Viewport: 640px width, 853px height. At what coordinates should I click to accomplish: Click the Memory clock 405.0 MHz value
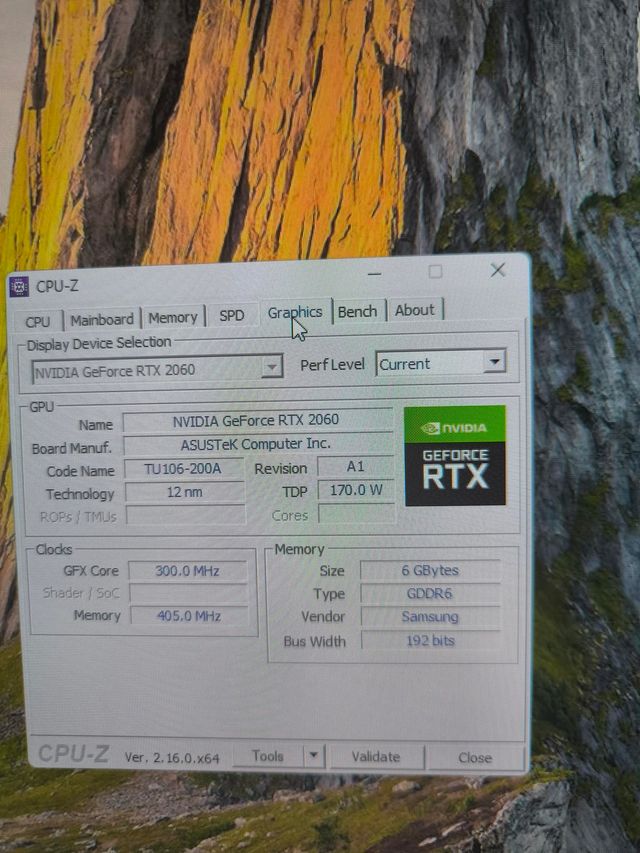pos(189,616)
